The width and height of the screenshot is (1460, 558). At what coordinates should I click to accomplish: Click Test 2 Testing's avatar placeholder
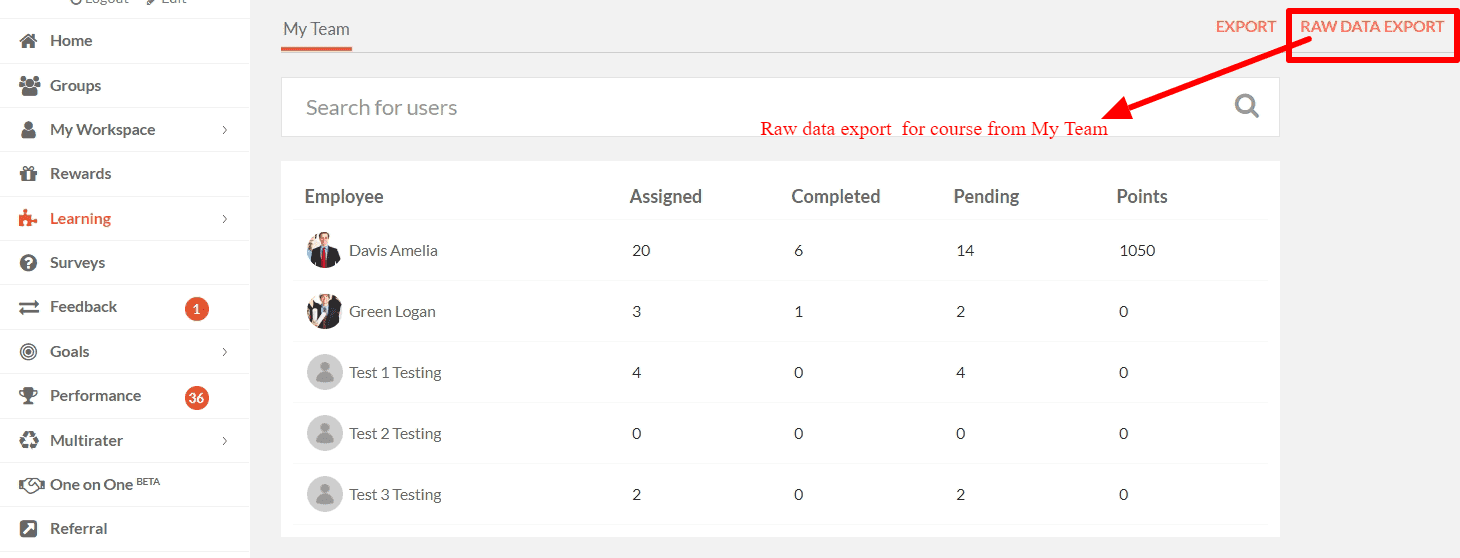[x=324, y=433]
